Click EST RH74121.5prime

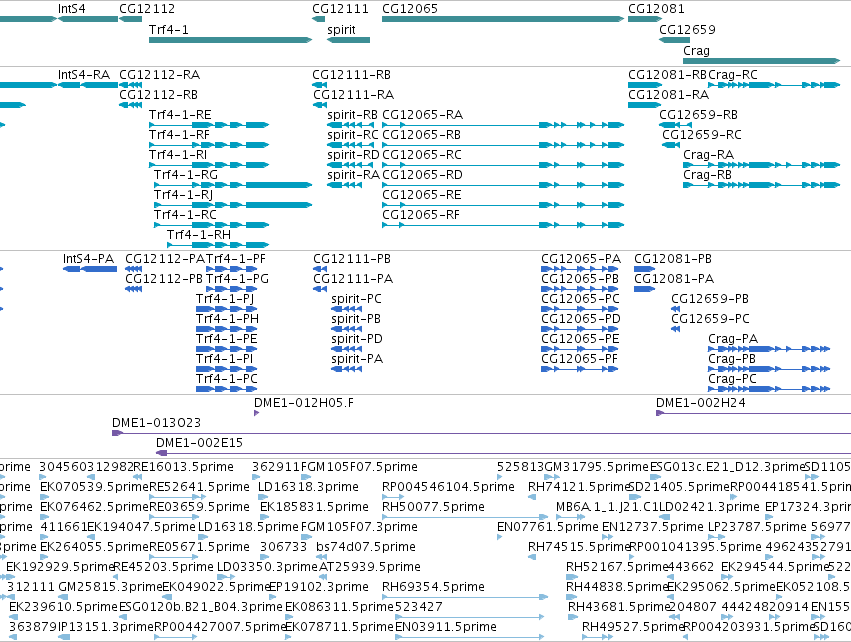tap(578, 487)
